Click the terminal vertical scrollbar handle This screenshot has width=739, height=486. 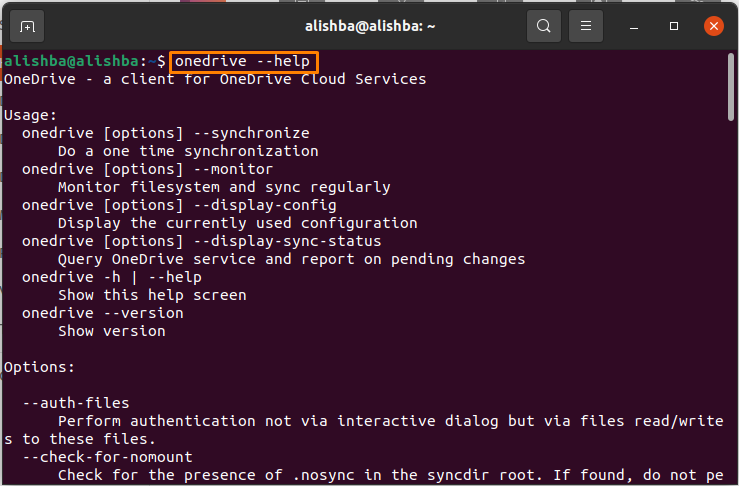click(731, 87)
